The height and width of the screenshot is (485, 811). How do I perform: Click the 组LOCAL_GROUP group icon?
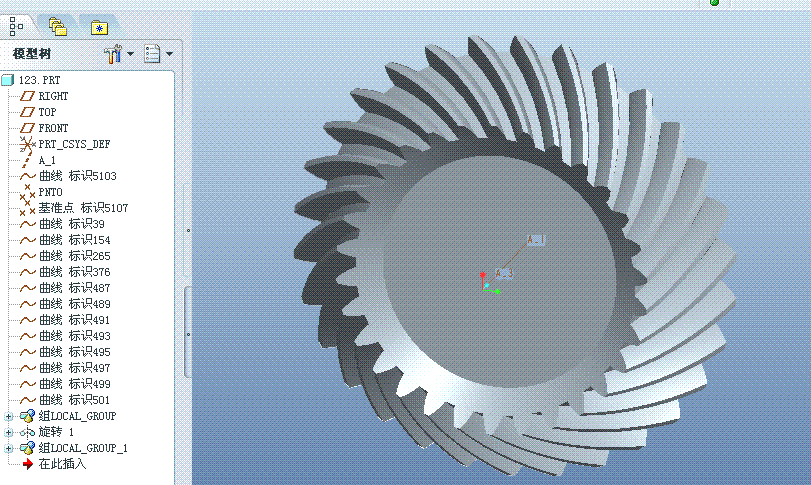point(27,416)
